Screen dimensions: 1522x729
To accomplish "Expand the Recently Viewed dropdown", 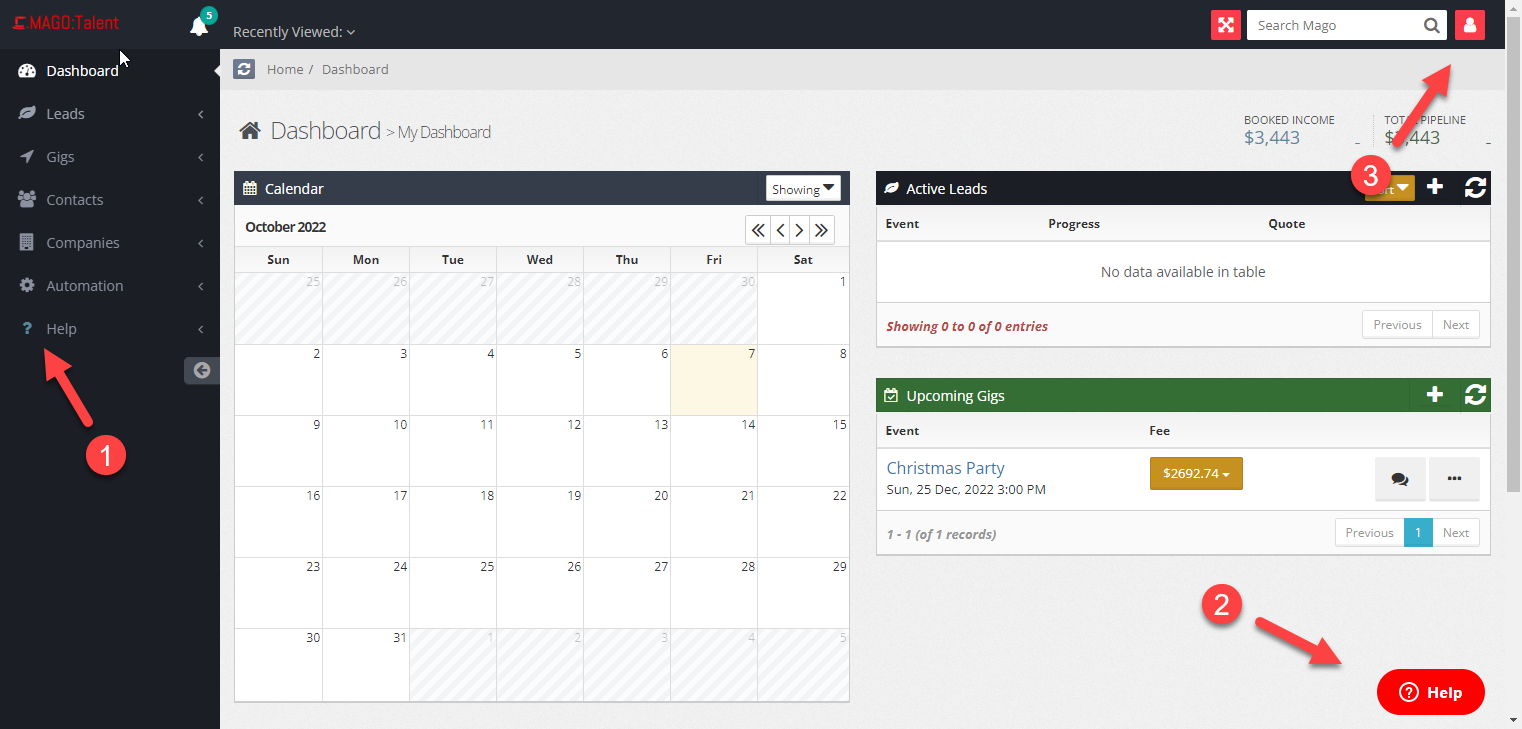I will [294, 32].
